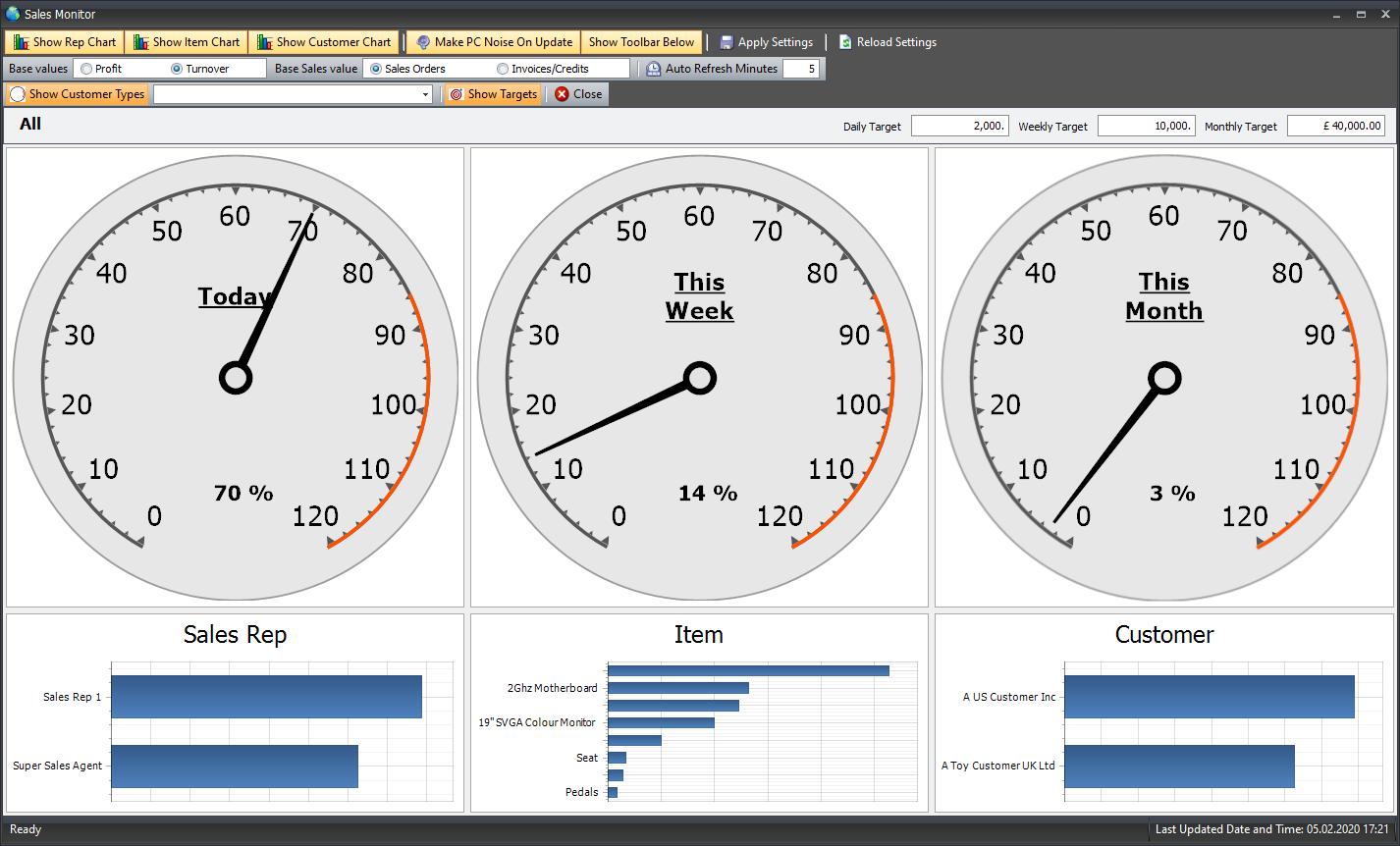The image size is (1400, 846).
Task: Click the Show Targets bullseye icon
Action: click(x=456, y=94)
